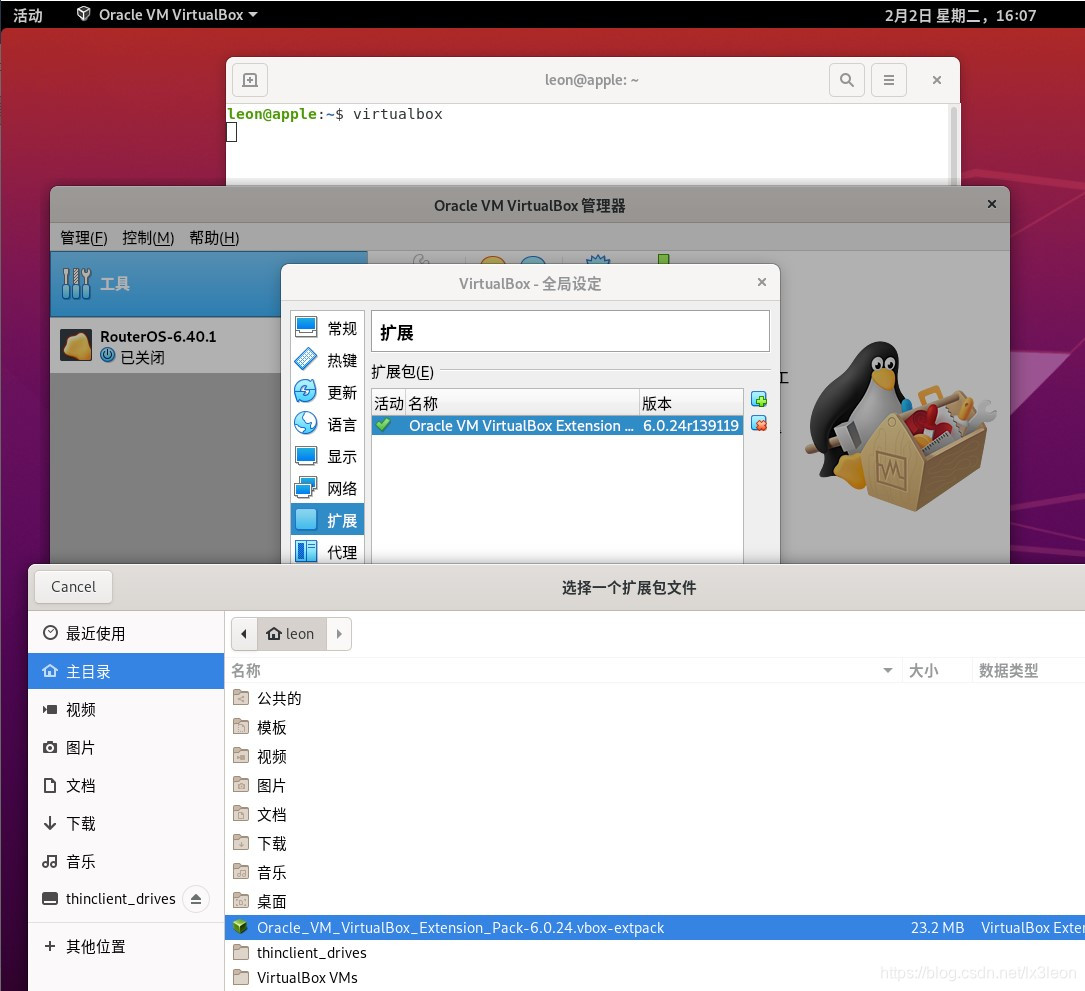Screen dimensions: 1085x991
Task: Toggle sort order arrow of Name column
Action: click(x=888, y=671)
